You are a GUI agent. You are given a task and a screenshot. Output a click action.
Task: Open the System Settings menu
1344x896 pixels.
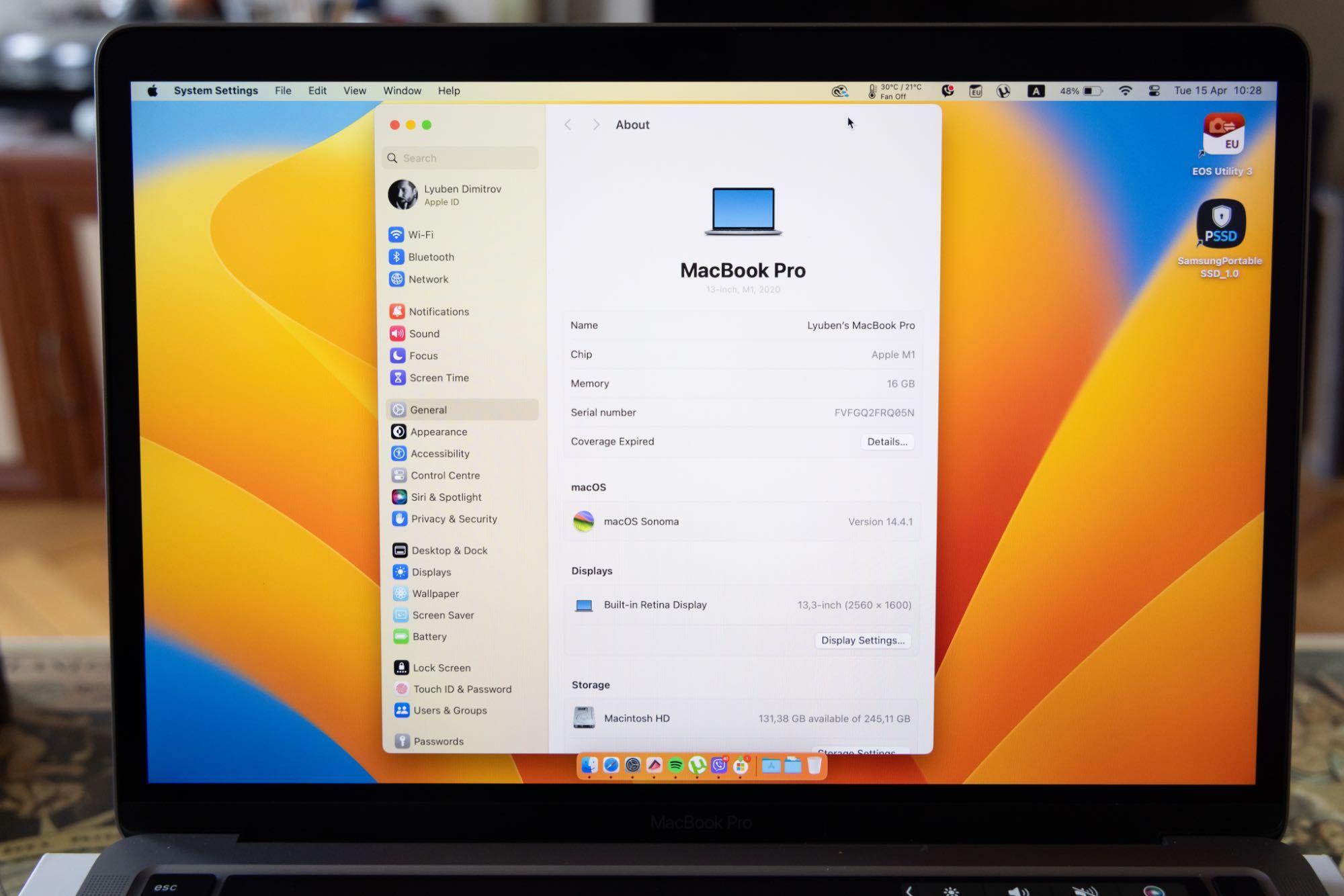pyautogui.click(x=216, y=91)
